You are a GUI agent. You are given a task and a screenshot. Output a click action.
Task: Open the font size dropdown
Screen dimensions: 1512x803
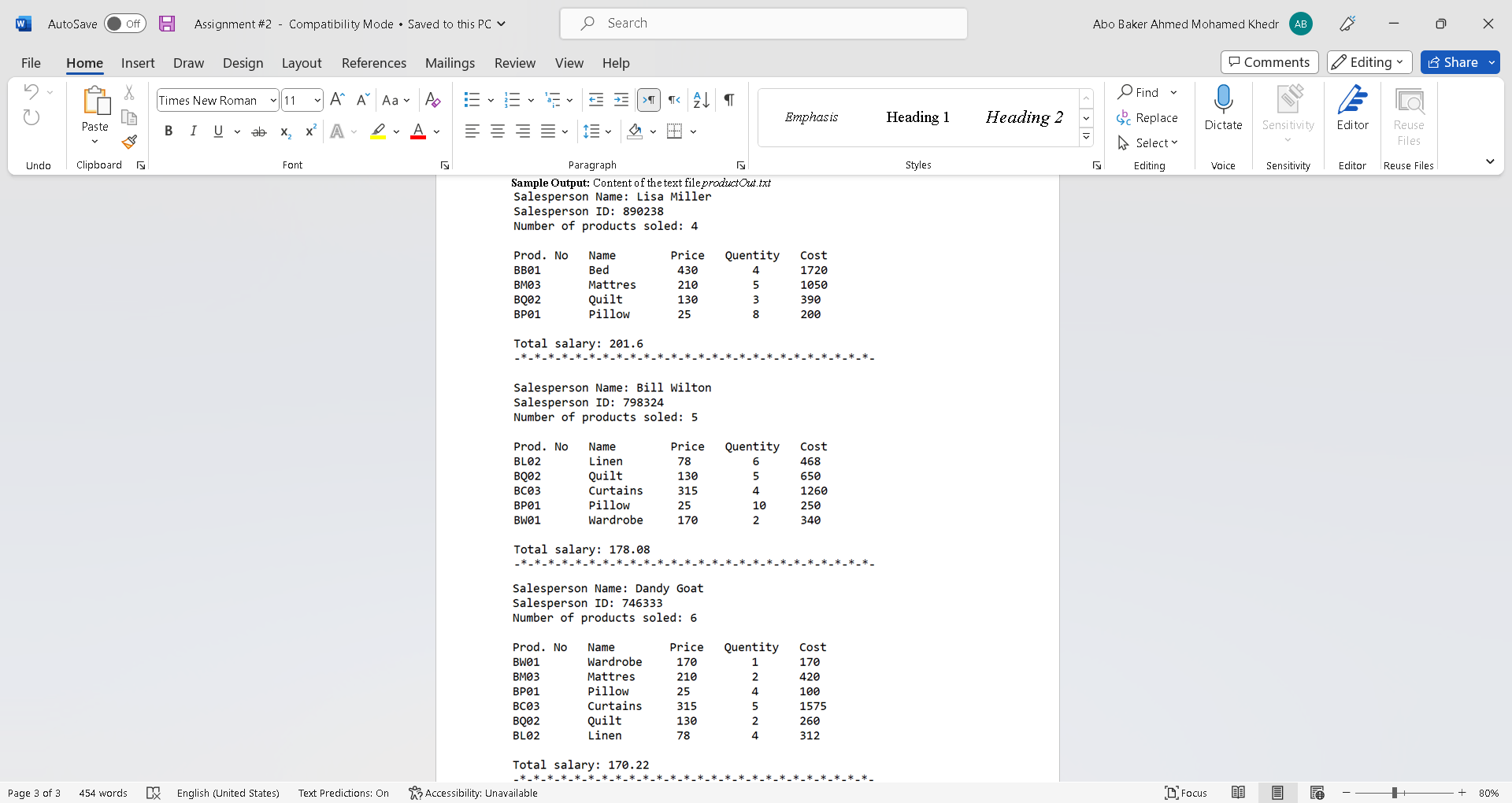coord(317,100)
